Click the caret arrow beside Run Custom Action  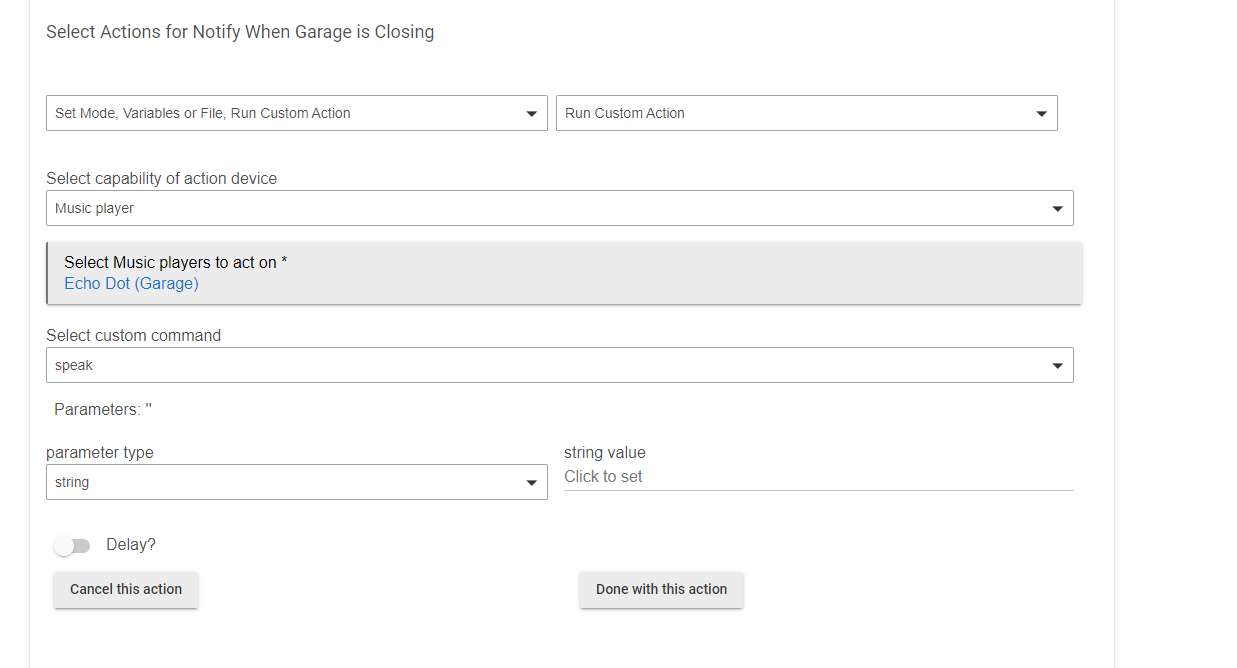(x=1041, y=114)
